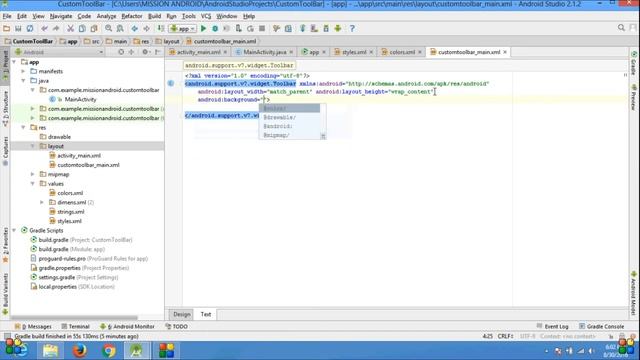640x360 pixels.
Task: Switch to the colors.xml editor tab
Action: 402,52
